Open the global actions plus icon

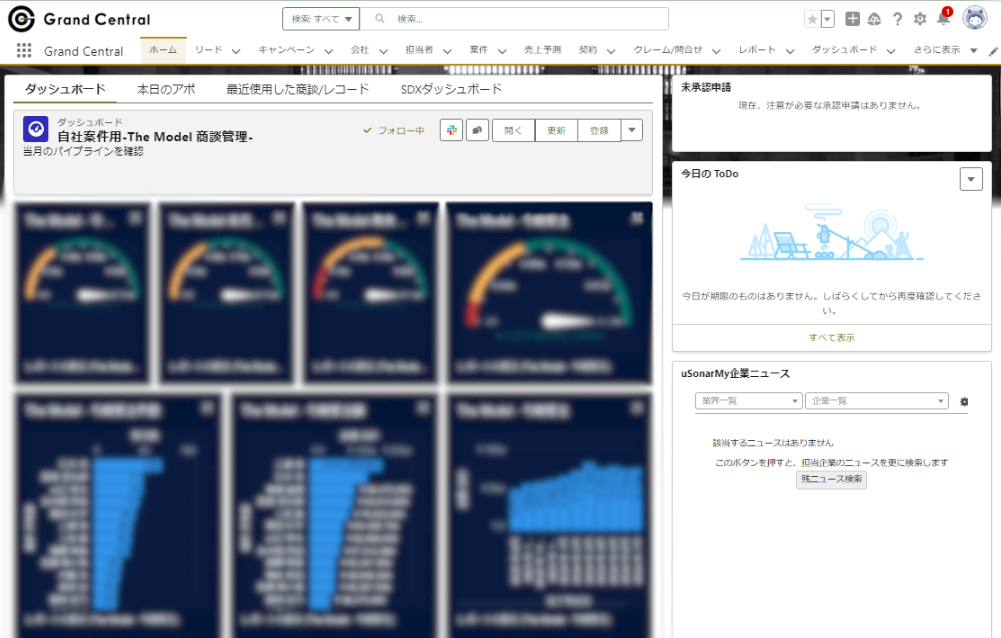[852, 19]
